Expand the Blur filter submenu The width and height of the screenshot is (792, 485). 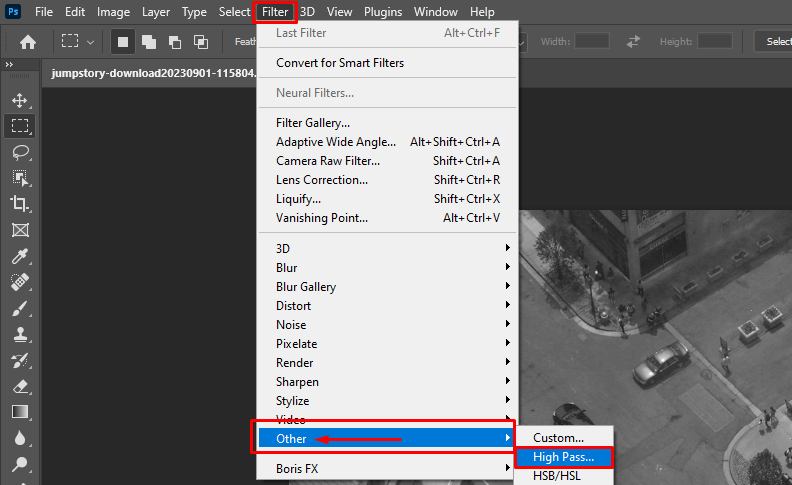click(x=385, y=267)
